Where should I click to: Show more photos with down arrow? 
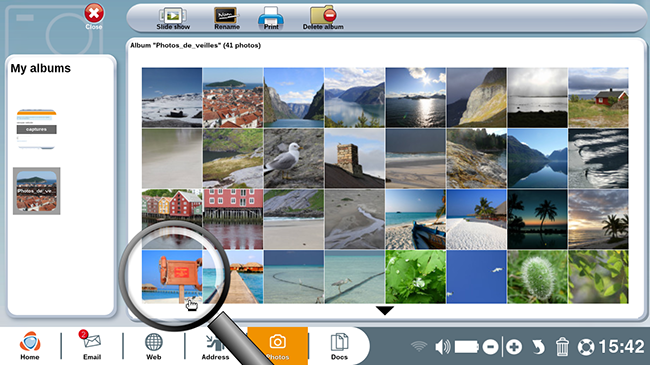385,310
